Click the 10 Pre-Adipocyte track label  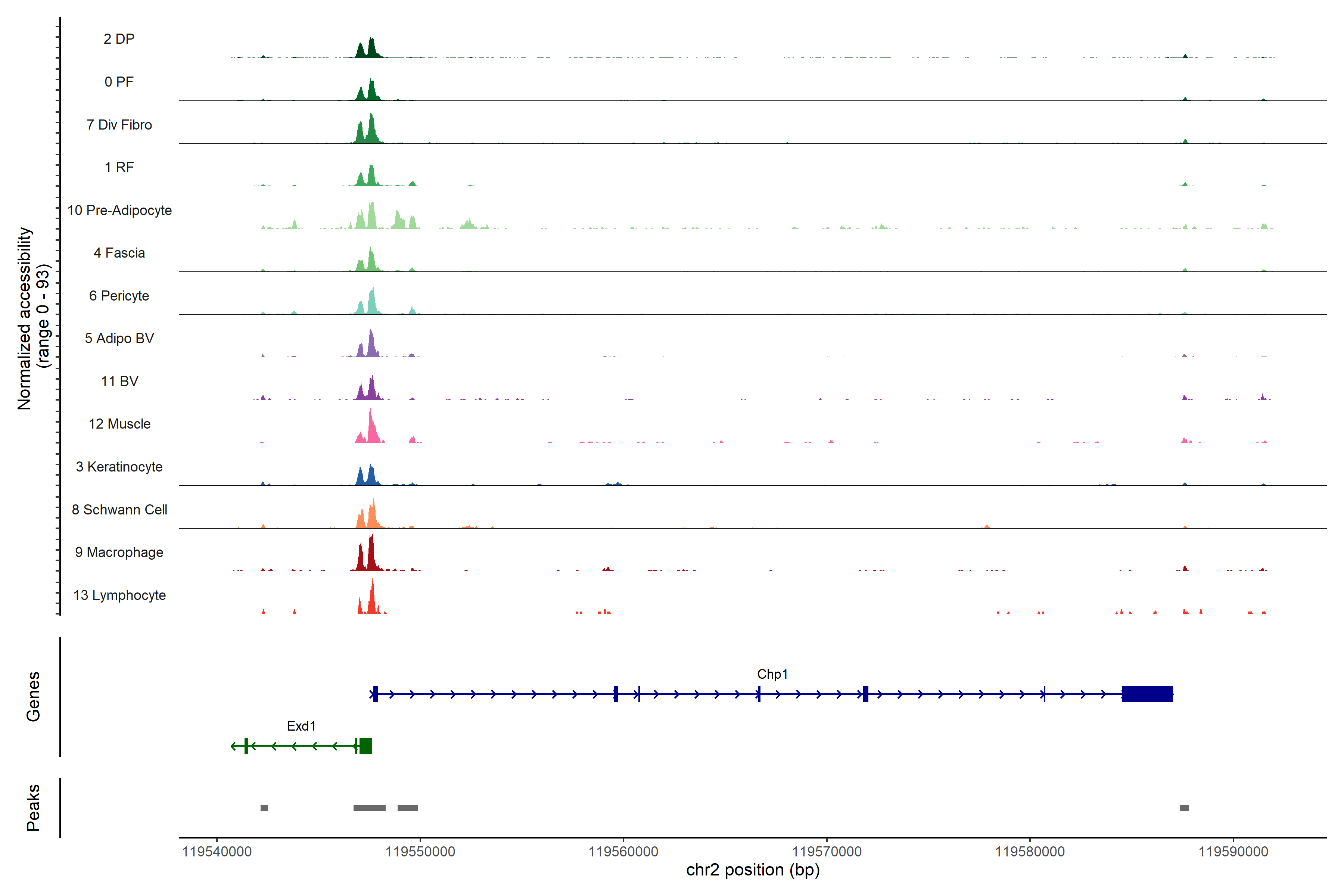(x=119, y=210)
